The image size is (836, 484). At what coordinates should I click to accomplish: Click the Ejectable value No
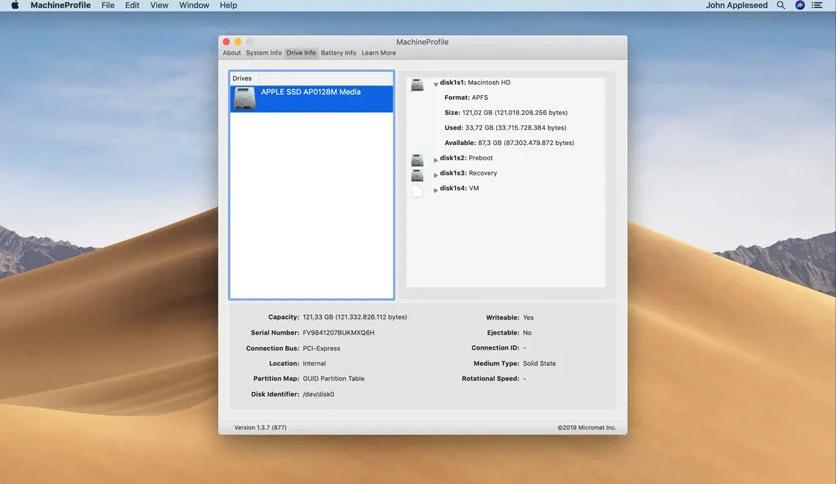pyautogui.click(x=527, y=333)
